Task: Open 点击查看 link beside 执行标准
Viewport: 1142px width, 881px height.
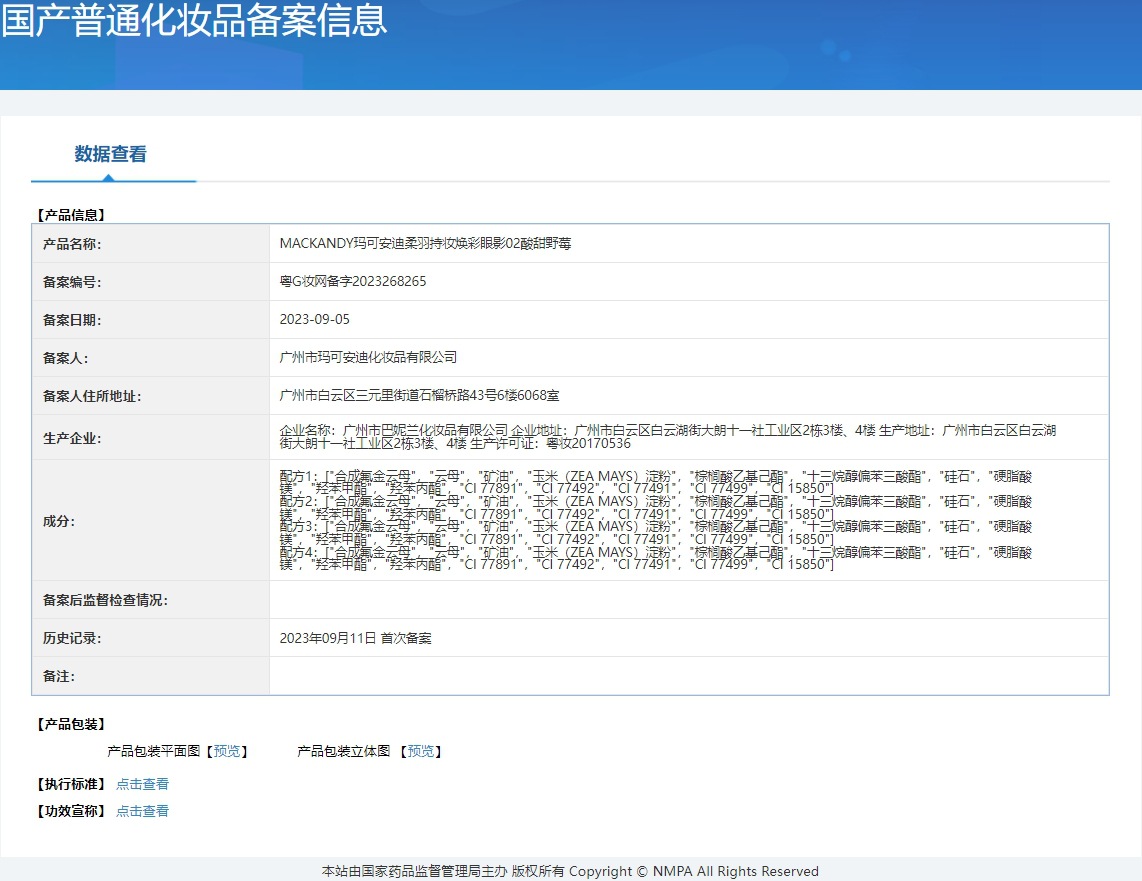Action: [143, 784]
